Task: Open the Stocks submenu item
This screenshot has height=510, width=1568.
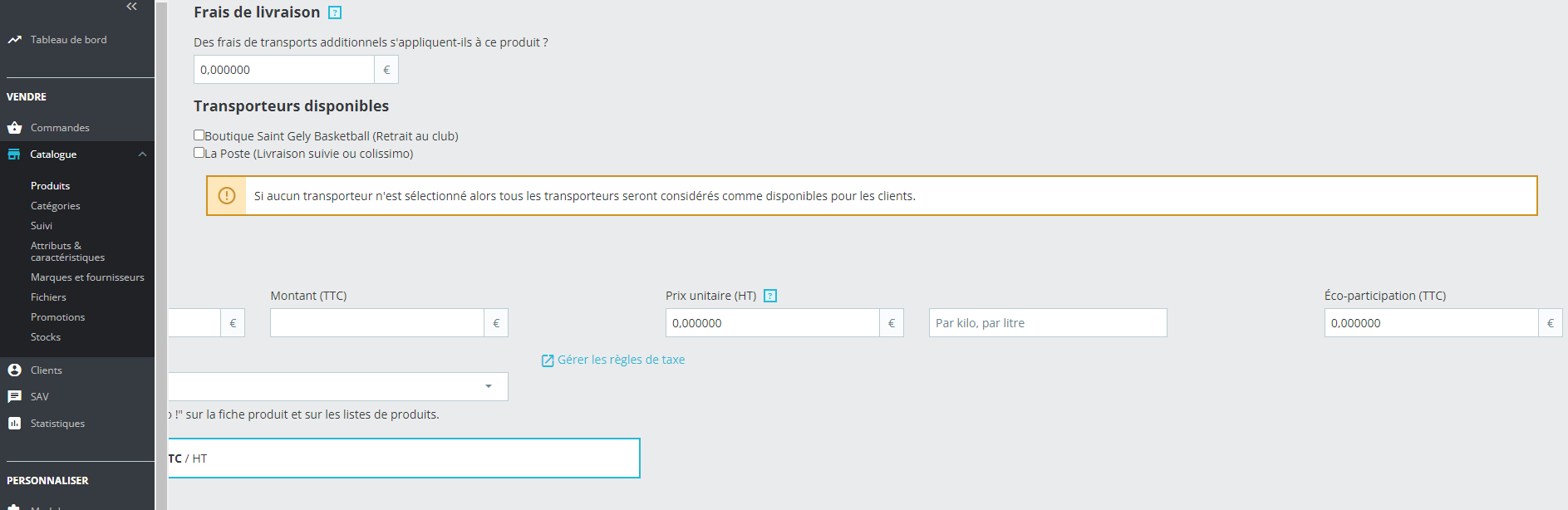Action: (46, 337)
